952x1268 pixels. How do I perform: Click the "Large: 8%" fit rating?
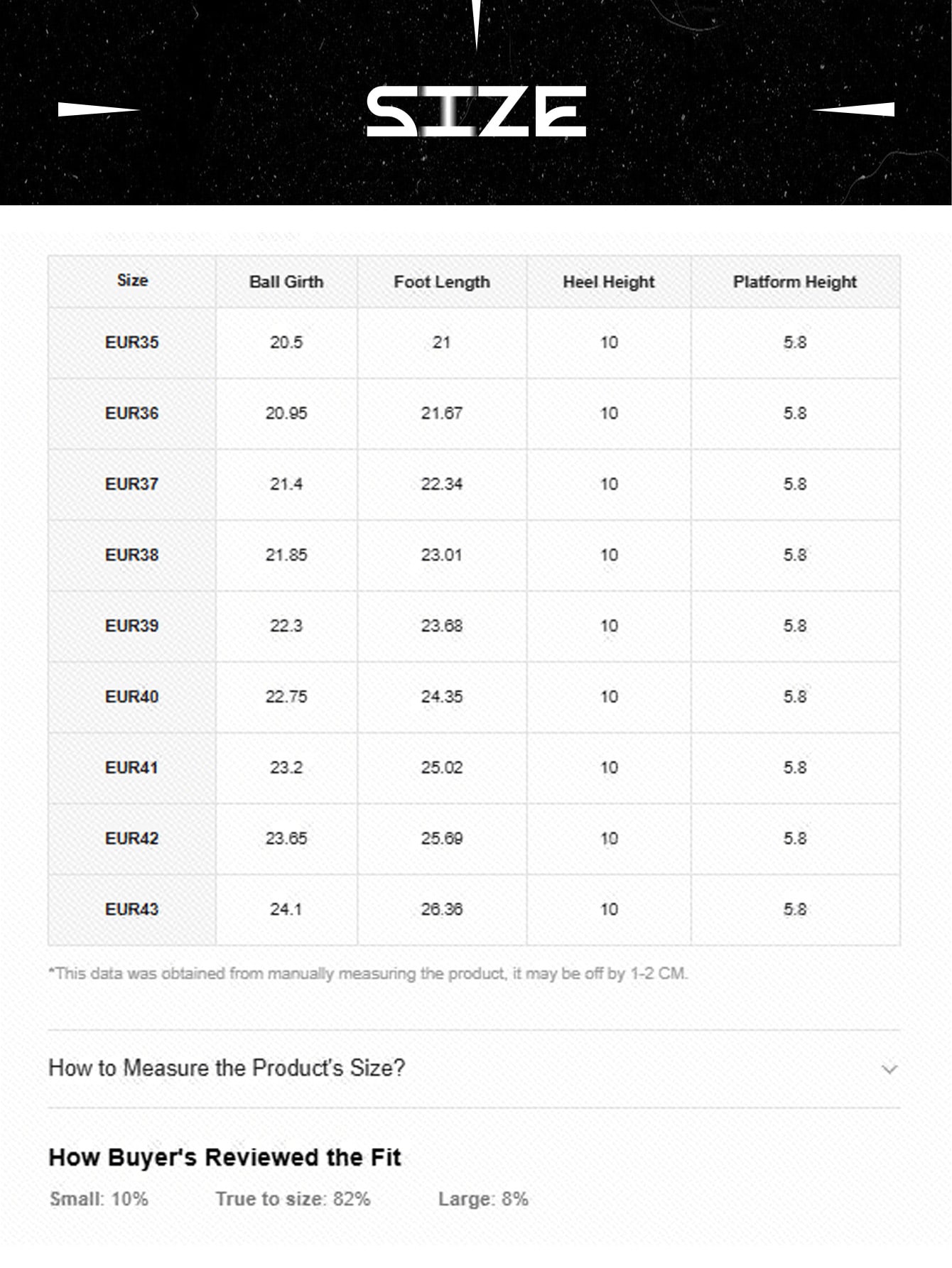click(x=483, y=1199)
